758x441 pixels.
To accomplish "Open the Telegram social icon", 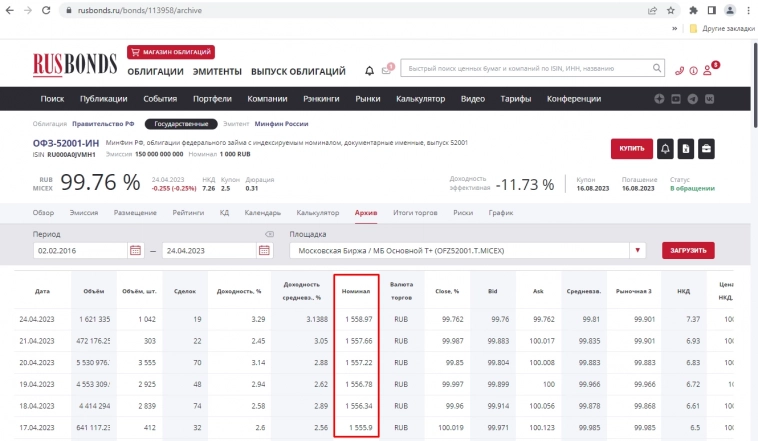I will (693, 99).
